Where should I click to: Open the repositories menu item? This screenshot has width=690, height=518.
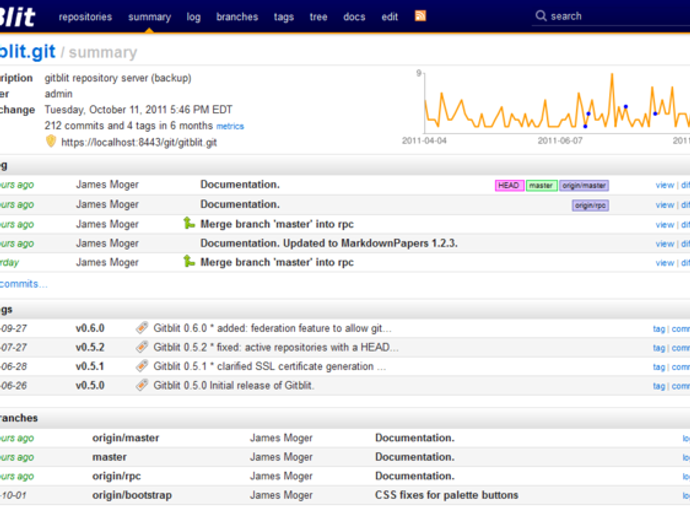85,17
